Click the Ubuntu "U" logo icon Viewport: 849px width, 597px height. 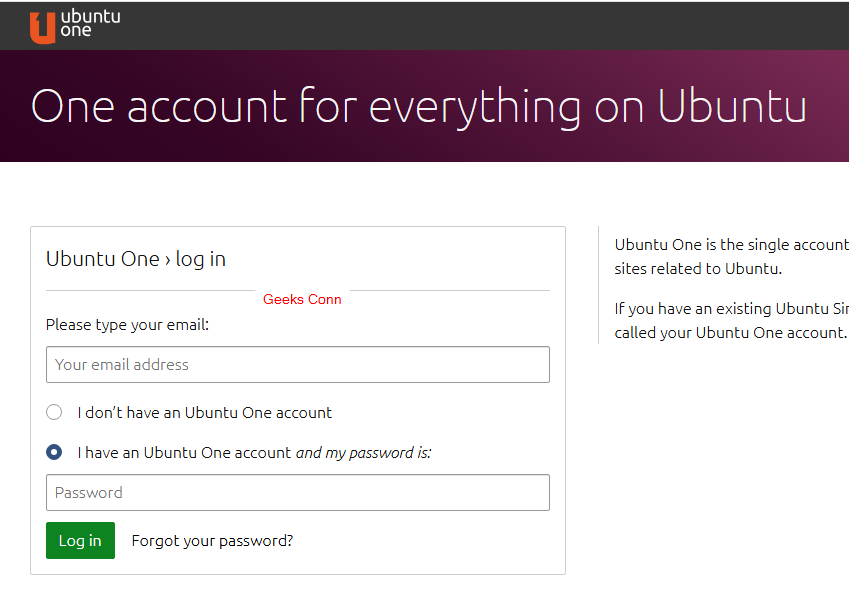(x=41, y=24)
